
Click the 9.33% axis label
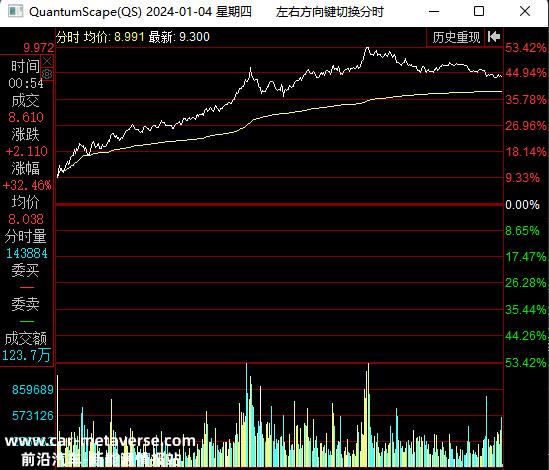click(x=522, y=178)
